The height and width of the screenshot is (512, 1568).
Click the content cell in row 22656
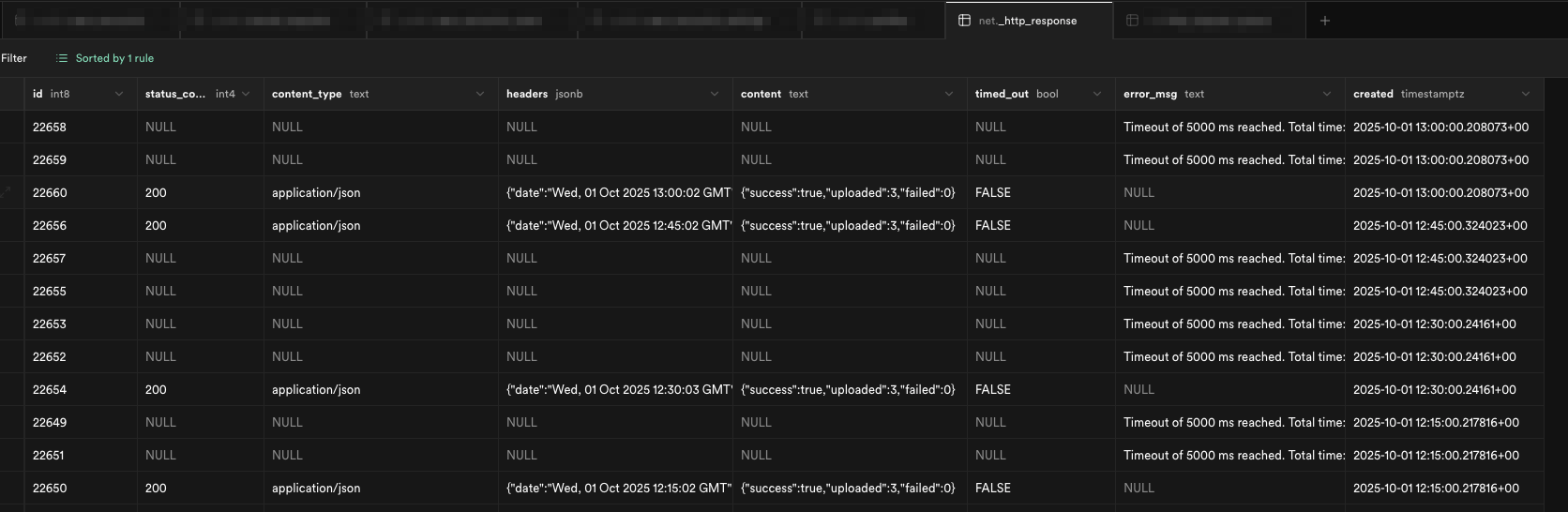click(x=848, y=225)
